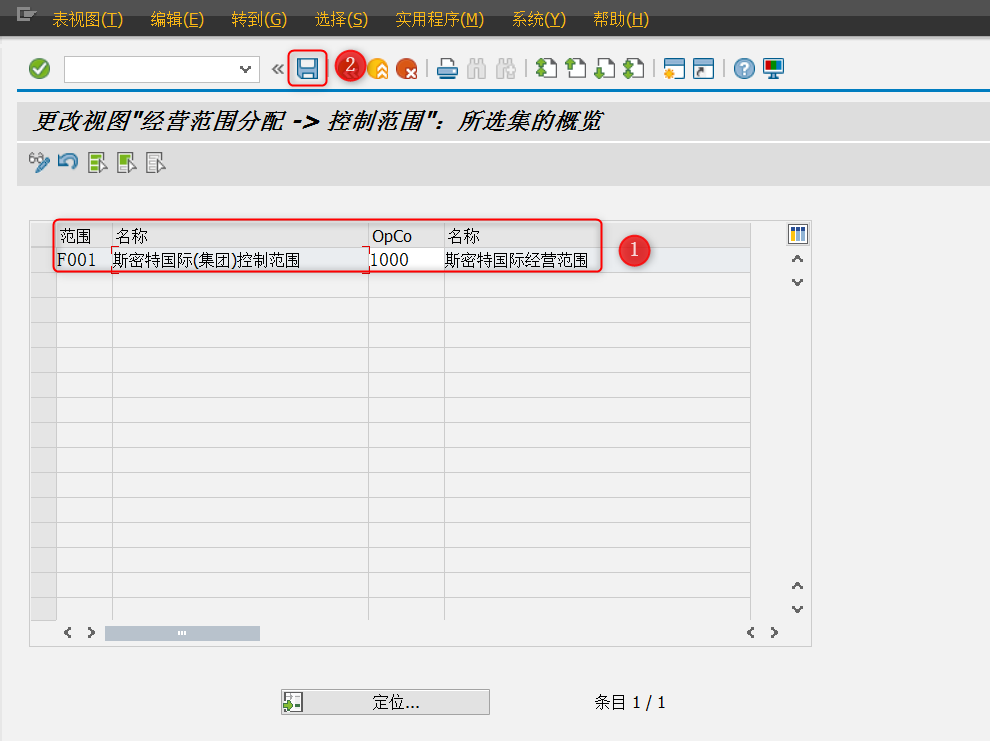Click the Undo icon below the title
The width and height of the screenshot is (990, 741).
tap(67, 162)
